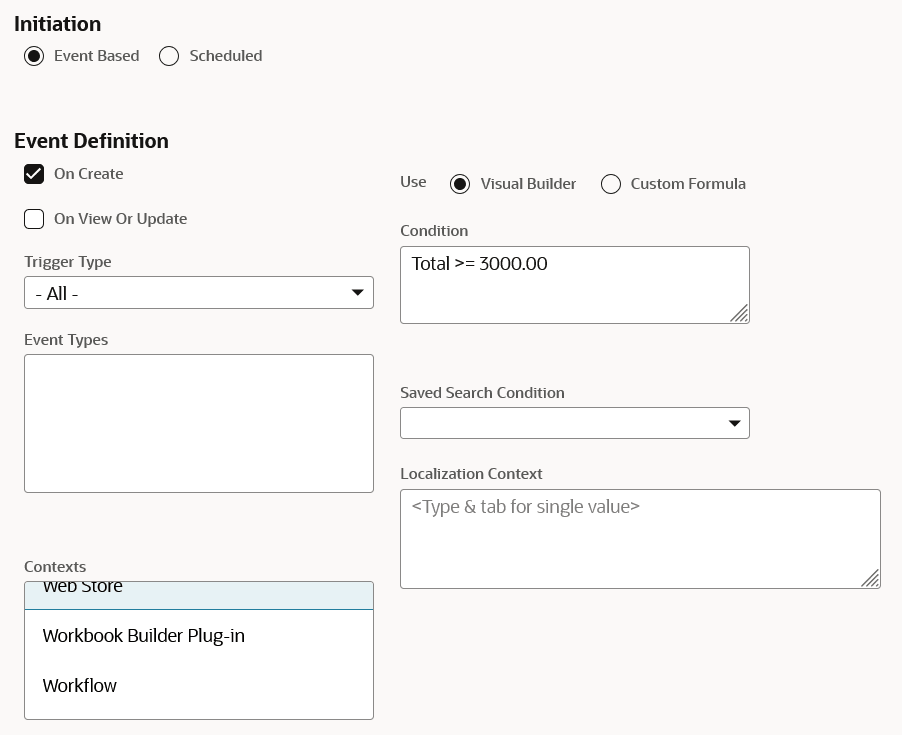Uncheck the On Create checkbox
902x735 pixels.
[x=34, y=174]
